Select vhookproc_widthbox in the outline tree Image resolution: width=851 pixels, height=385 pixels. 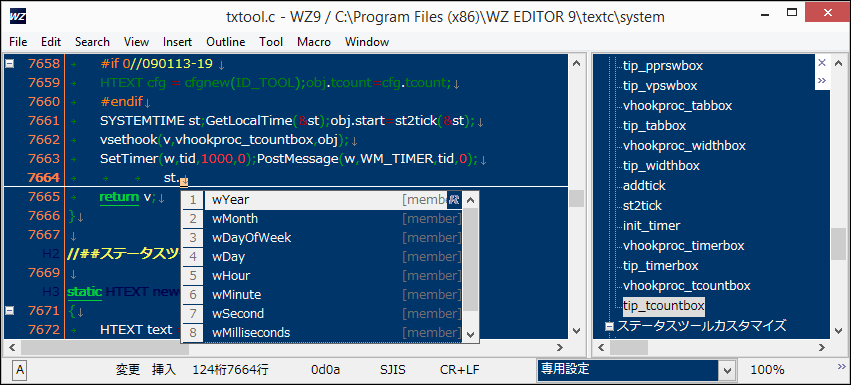(x=684, y=146)
